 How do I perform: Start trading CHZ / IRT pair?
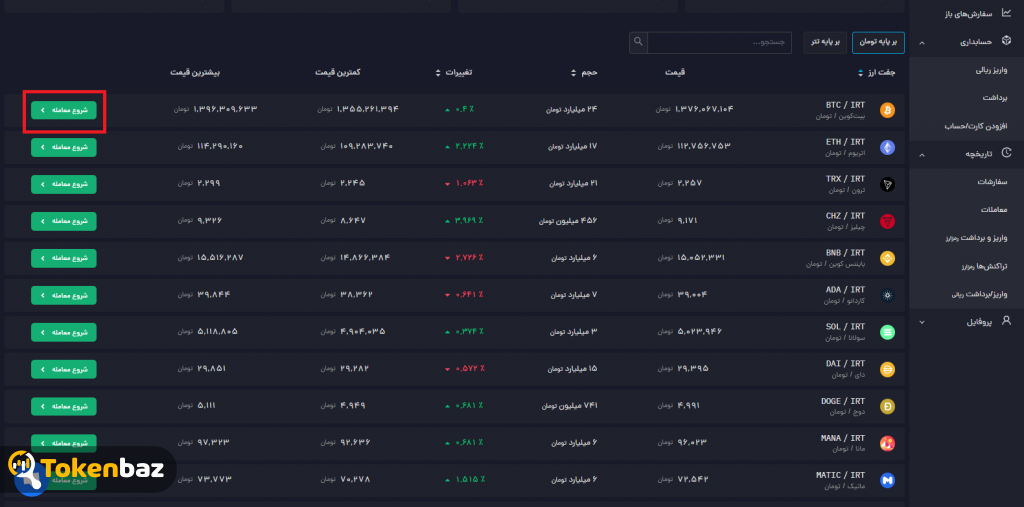click(63, 221)
